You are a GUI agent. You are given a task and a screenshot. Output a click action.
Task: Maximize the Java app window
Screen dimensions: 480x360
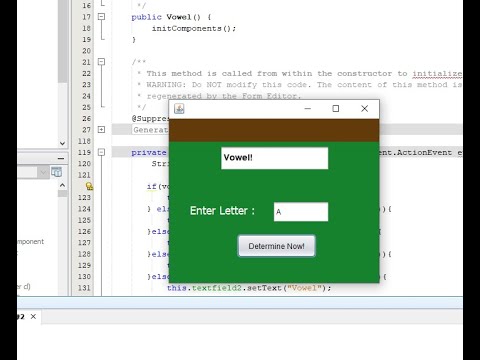(336, 109)
